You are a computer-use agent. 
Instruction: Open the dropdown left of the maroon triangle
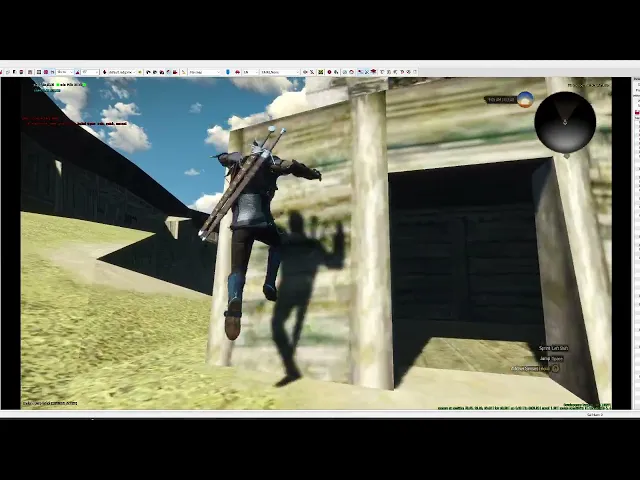64,72
